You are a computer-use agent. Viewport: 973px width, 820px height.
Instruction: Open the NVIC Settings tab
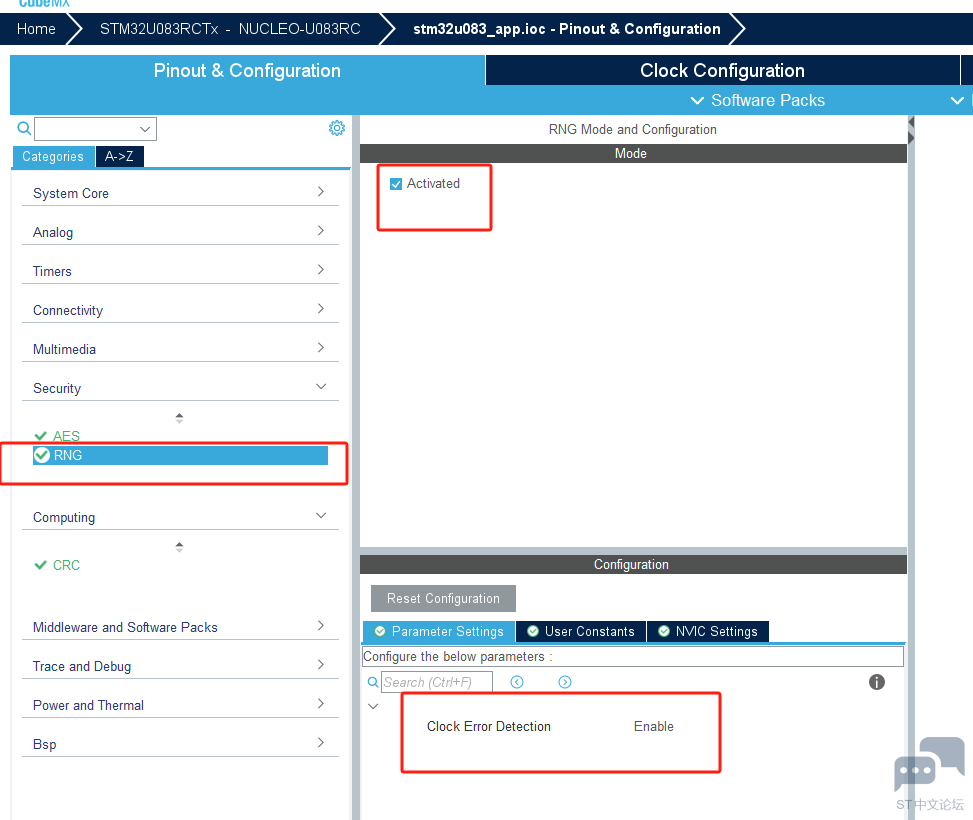pos(708,631)
